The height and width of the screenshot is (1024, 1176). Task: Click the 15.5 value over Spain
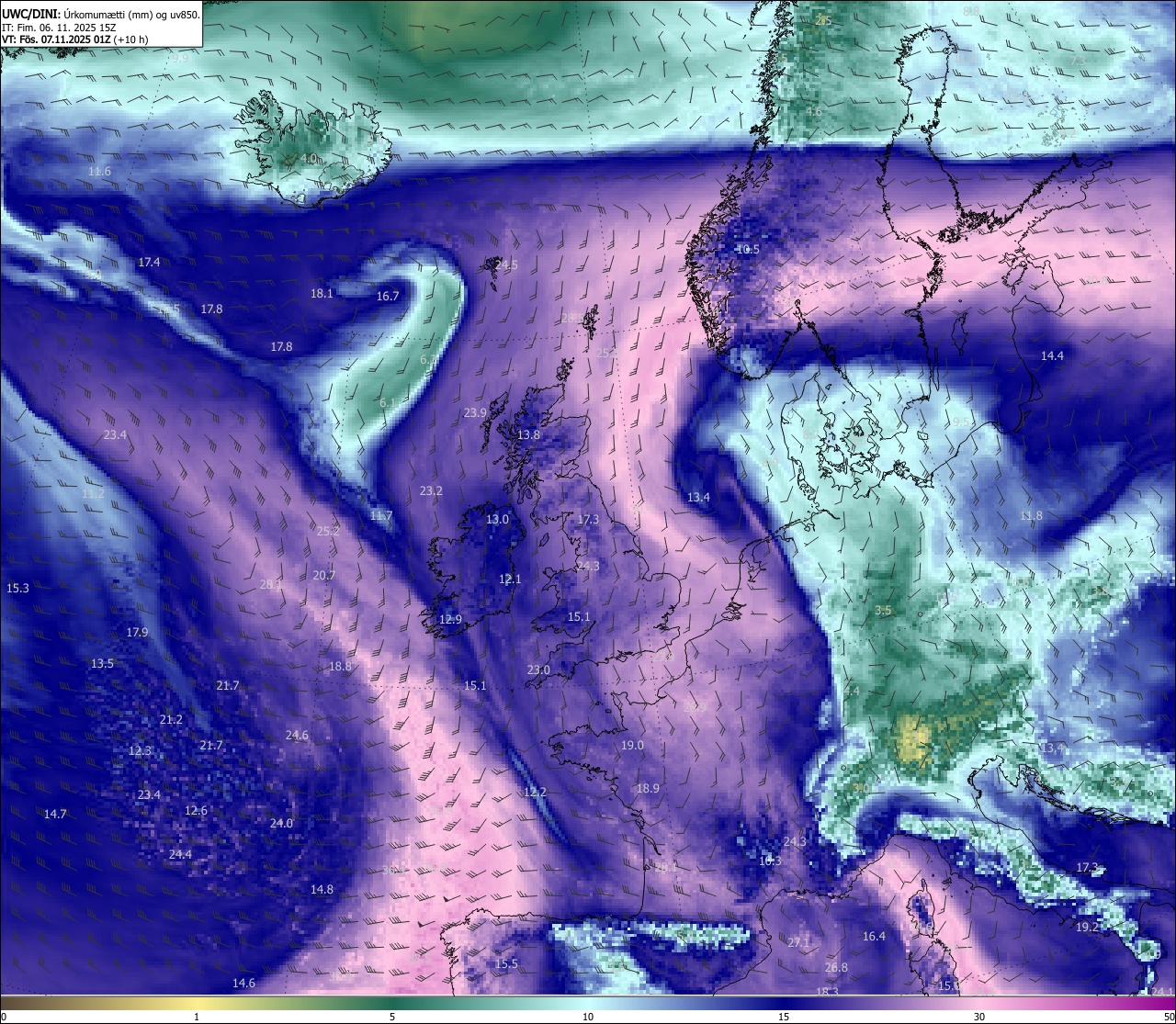coord(507,964)
